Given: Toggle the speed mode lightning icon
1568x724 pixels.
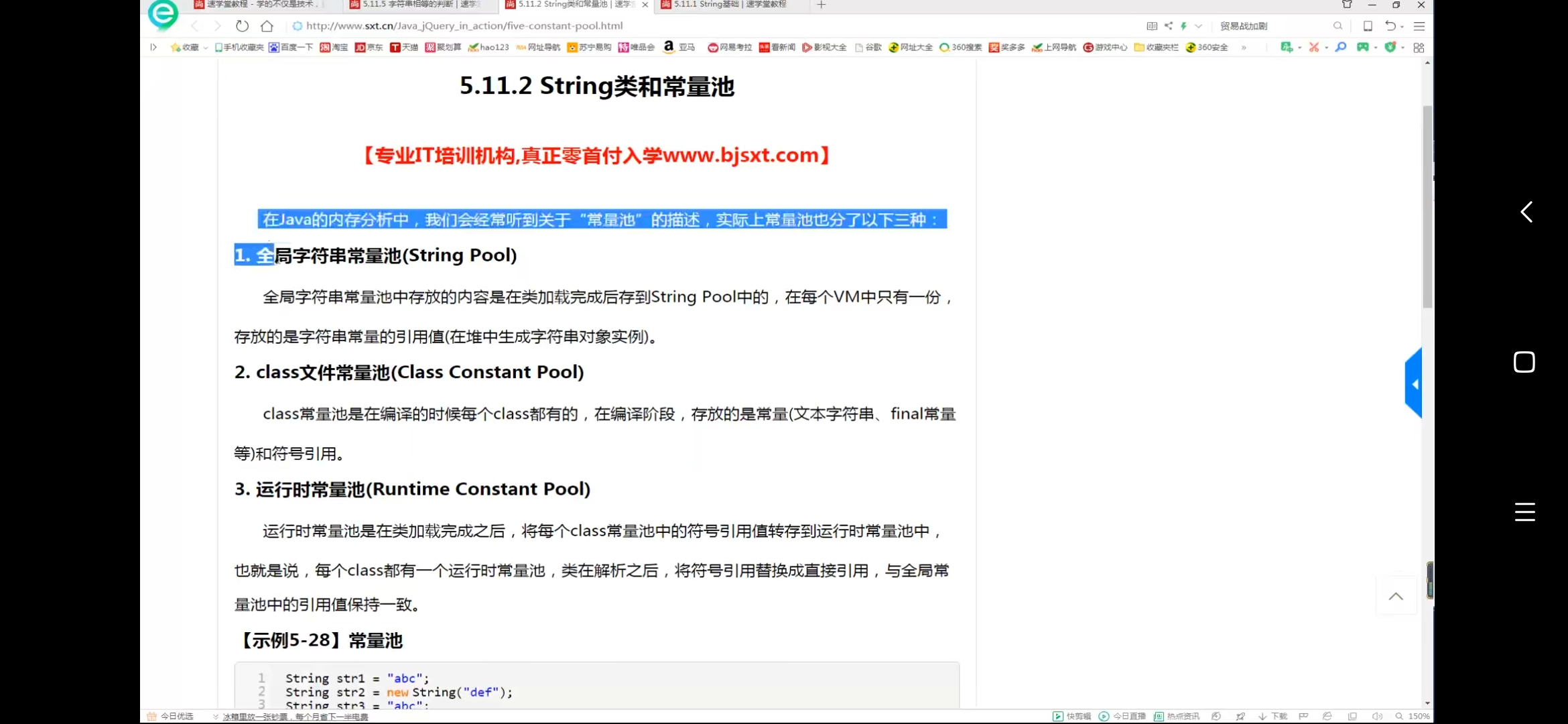Looking at the screenshot, I should (x=1183, y=26).
